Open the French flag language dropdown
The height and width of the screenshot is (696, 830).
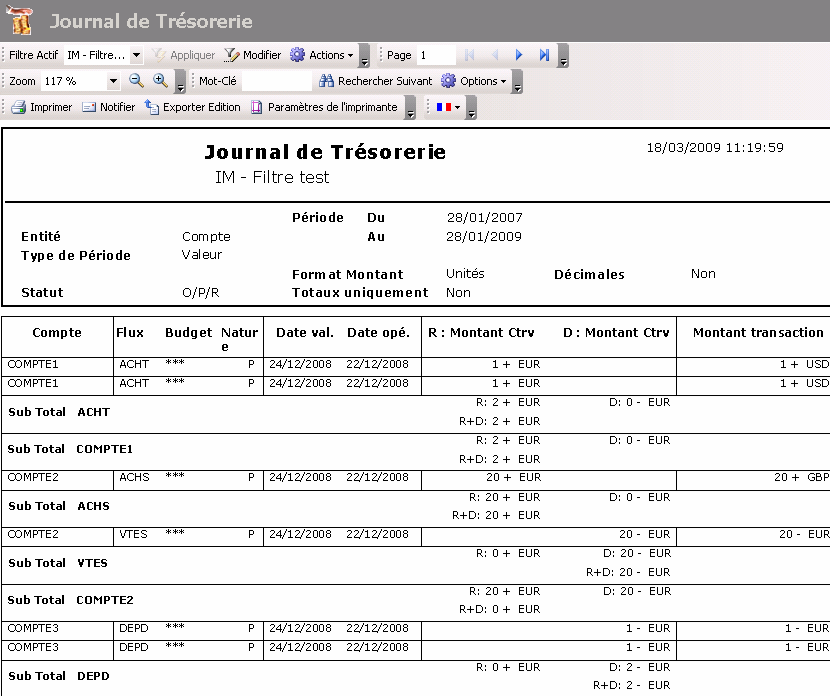tap(448, 107)
